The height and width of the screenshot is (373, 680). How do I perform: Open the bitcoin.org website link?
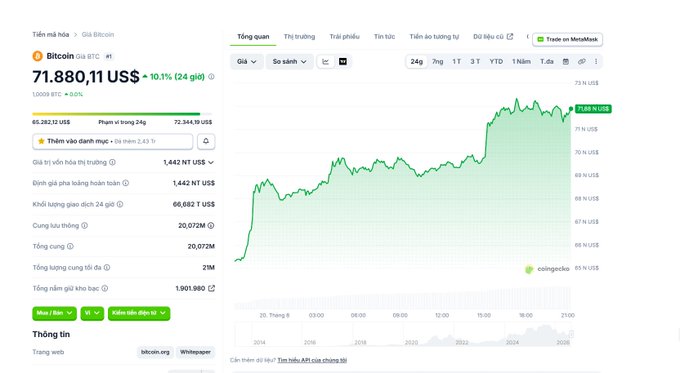coord(155,352)
